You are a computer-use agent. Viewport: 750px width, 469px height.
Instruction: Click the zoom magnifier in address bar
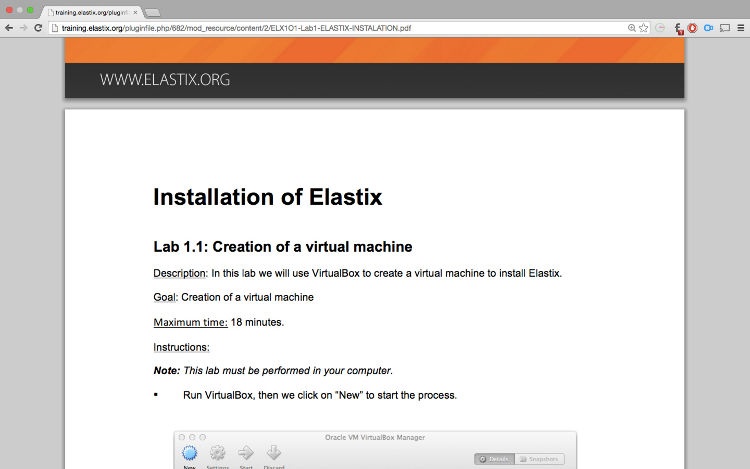(x=631, y=27)
